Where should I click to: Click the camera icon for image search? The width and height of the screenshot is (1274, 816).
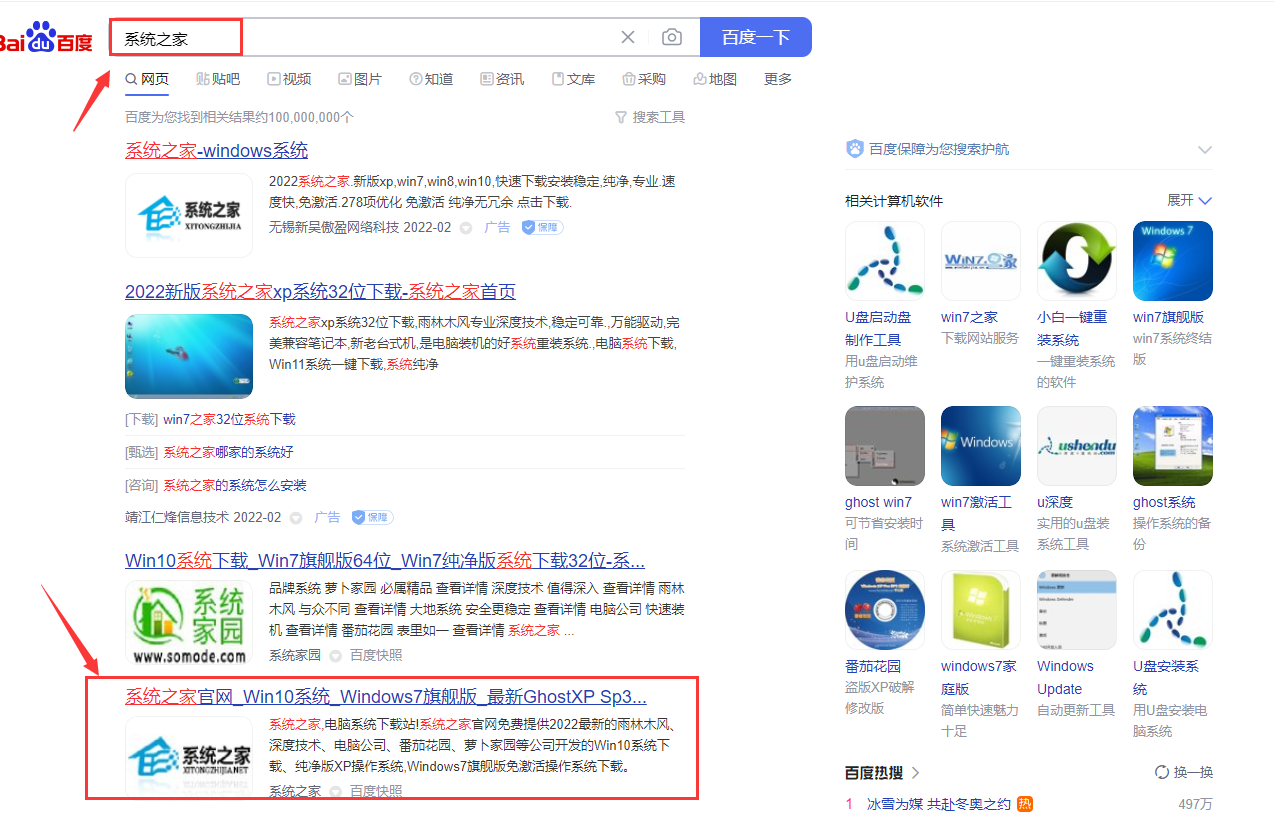pyautogui.click(x=671, y=36)
